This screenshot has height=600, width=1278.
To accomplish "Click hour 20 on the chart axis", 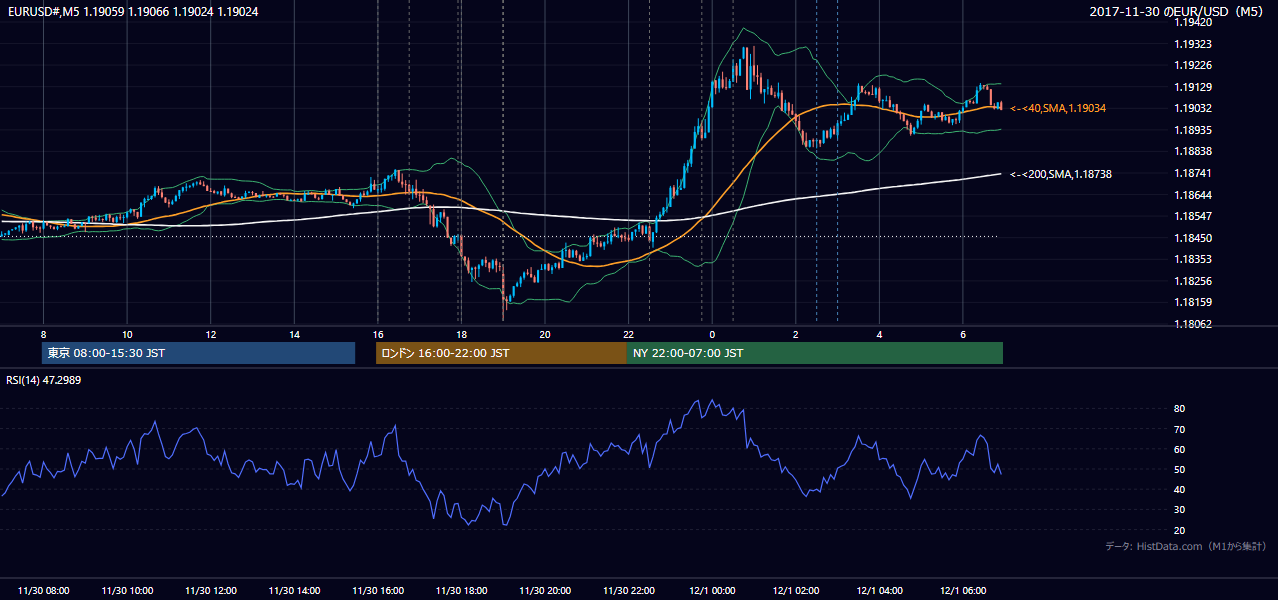I will (545, 334).
